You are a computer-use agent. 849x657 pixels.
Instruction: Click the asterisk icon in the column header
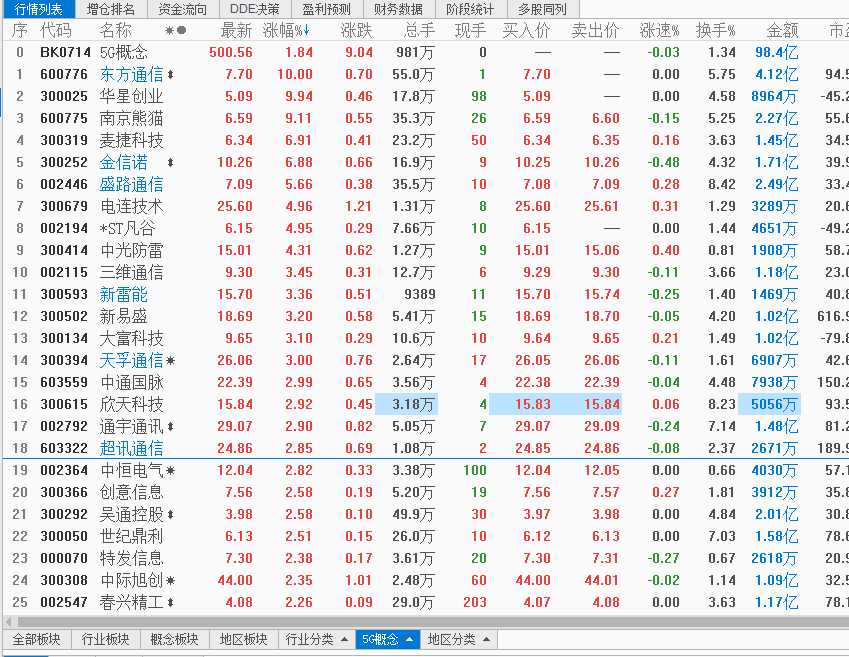[169, 31]
